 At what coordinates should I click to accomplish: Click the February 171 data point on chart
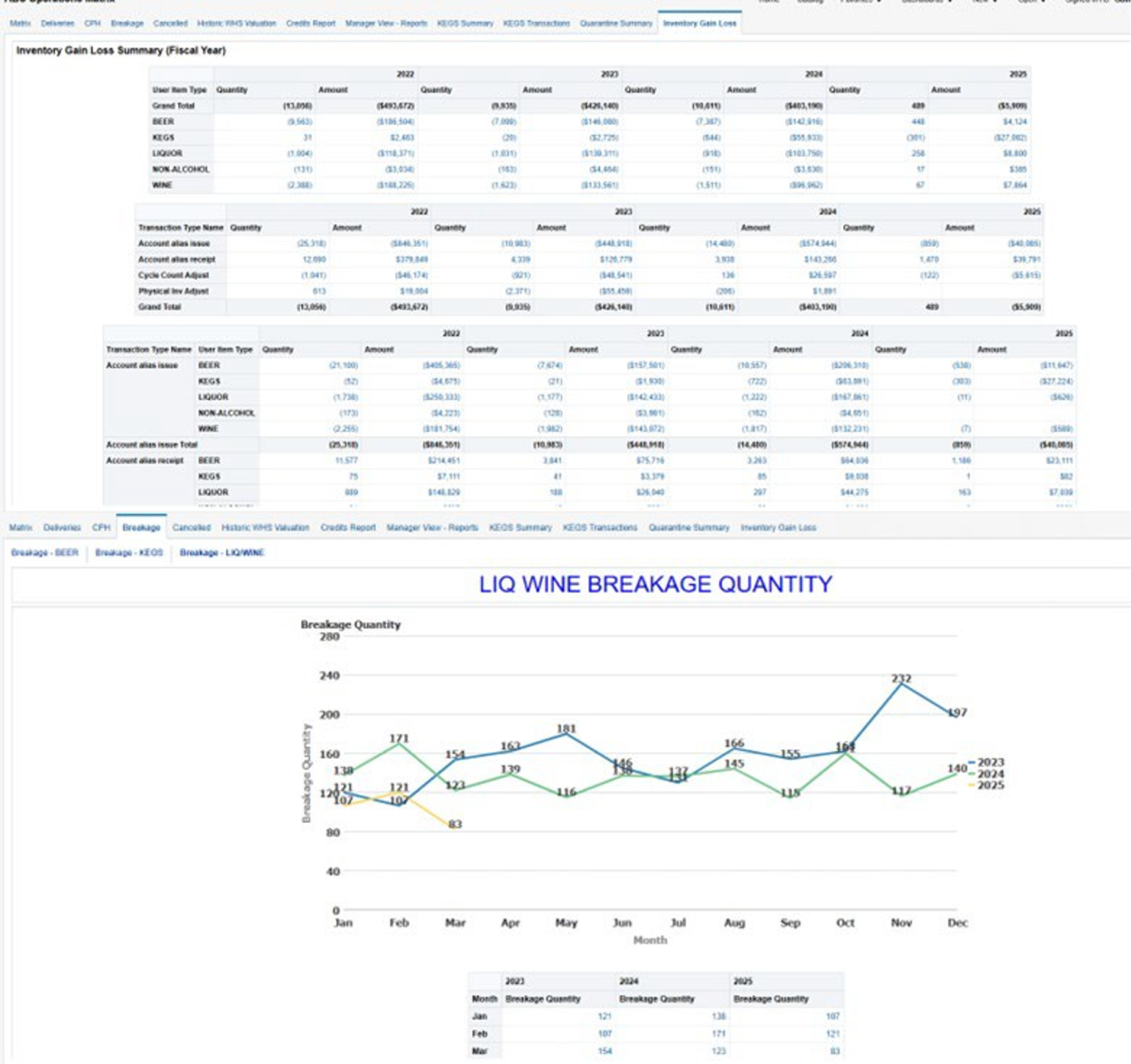pyautogui.click(x=399, y=742)
